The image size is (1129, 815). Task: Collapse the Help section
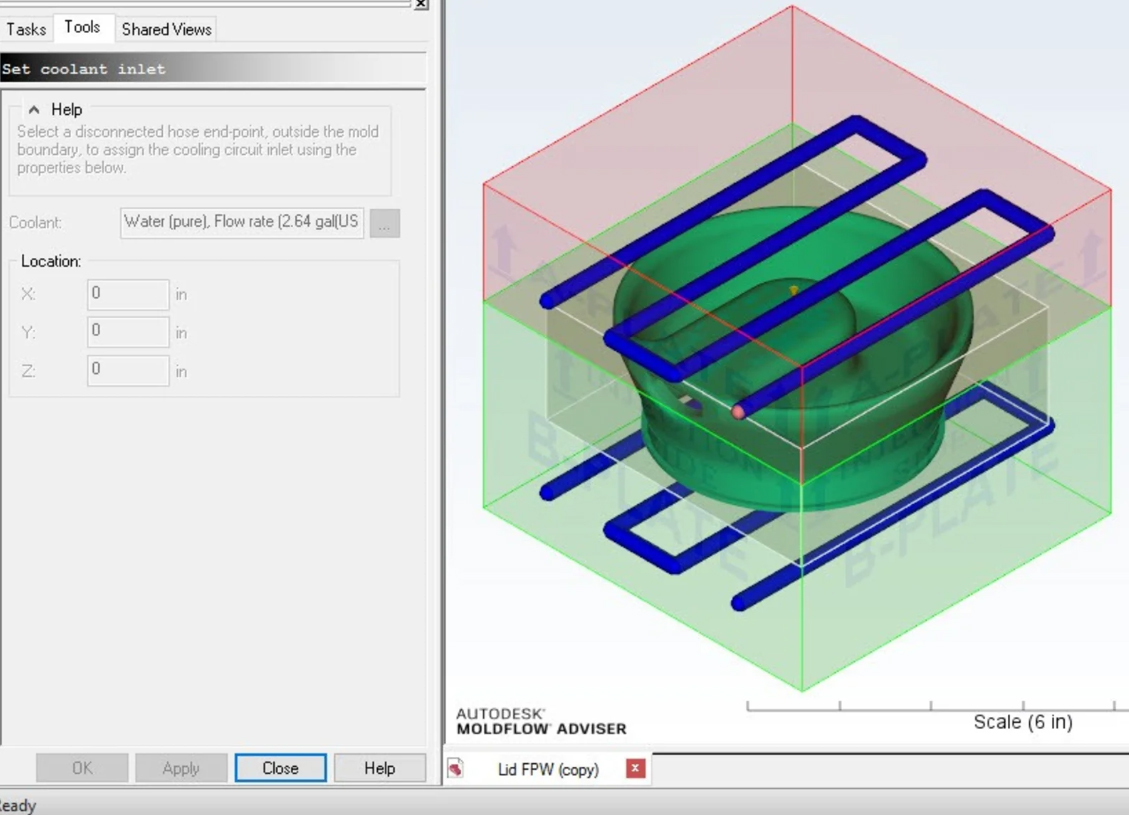tap(34, 110)
